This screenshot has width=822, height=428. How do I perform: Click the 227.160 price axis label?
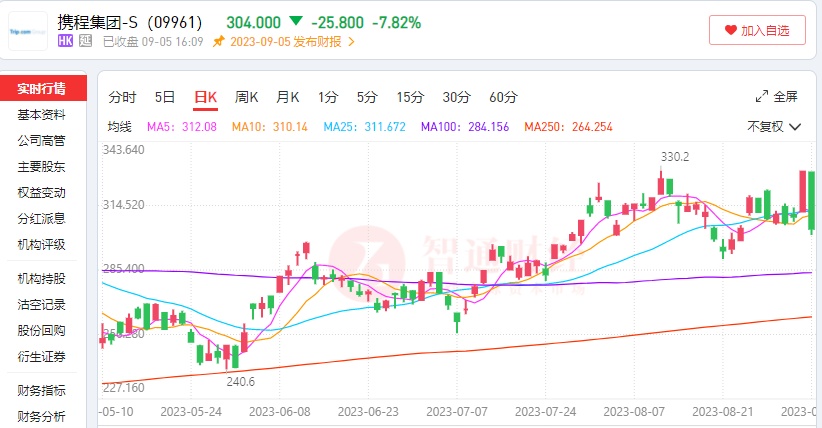[x=123, y=388]
